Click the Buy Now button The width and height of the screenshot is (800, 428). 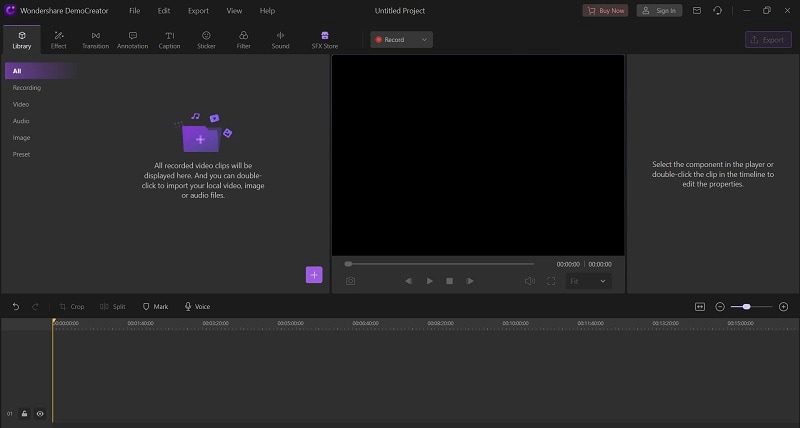tap(605, 11)
